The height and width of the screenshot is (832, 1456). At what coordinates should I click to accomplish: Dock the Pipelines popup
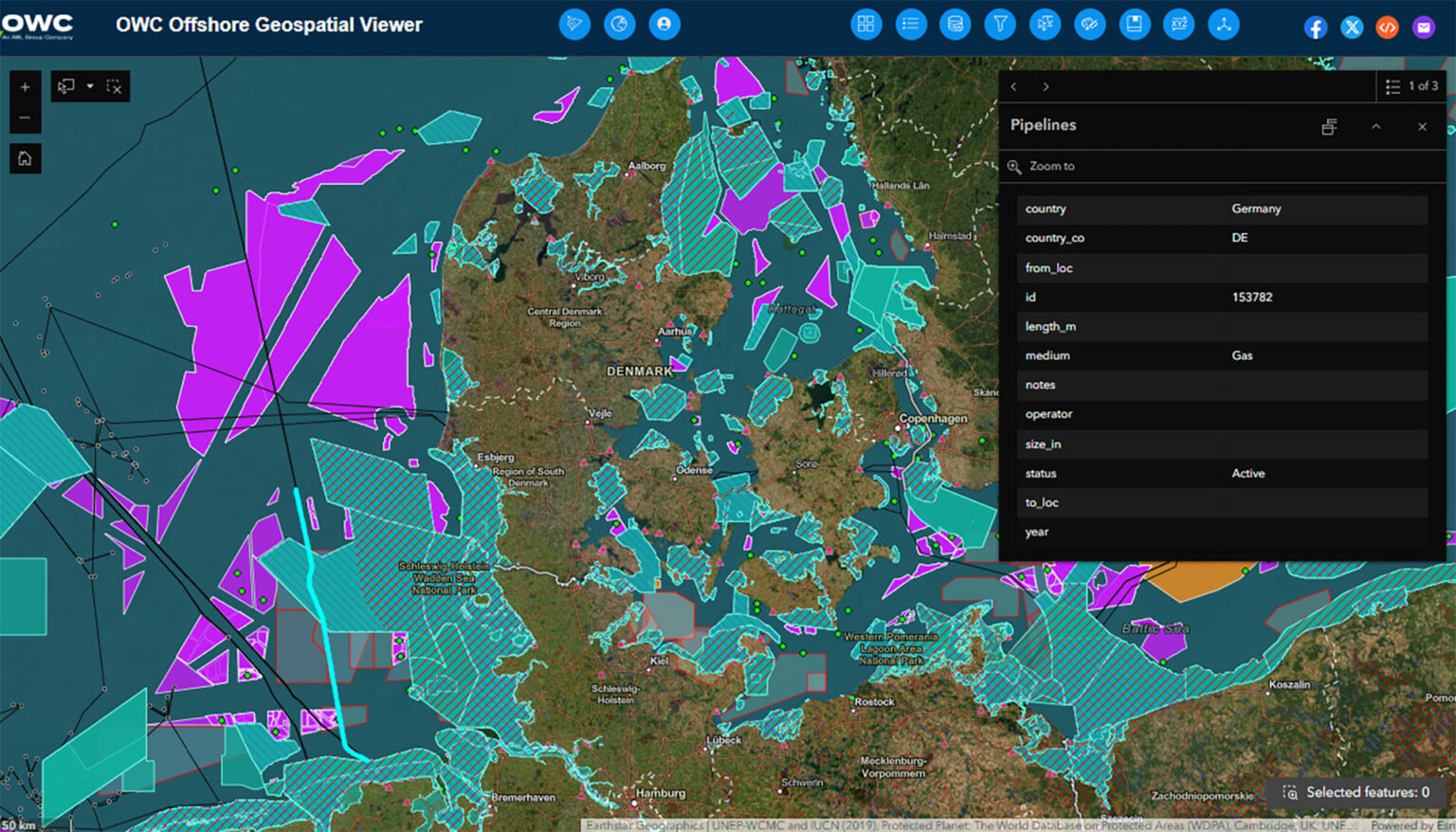click(x=1329, y=126)
